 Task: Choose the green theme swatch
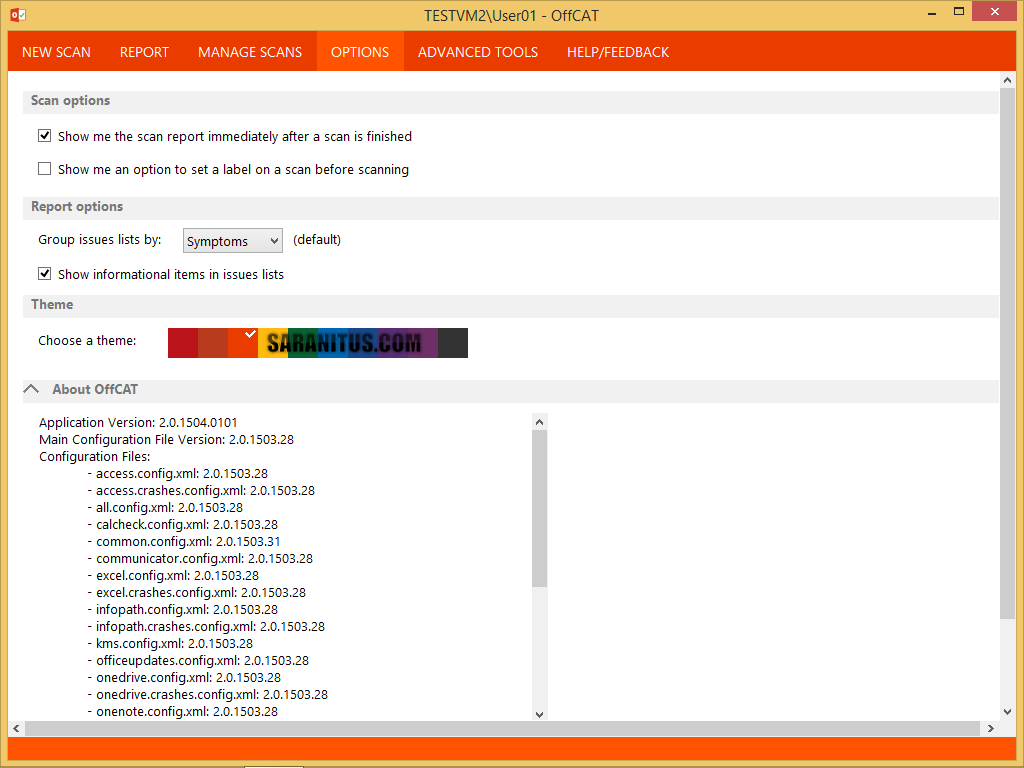coord(302,343)
